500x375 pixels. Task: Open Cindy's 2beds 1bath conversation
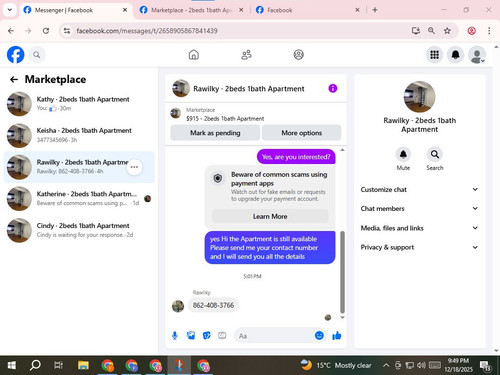pos(79,230)
